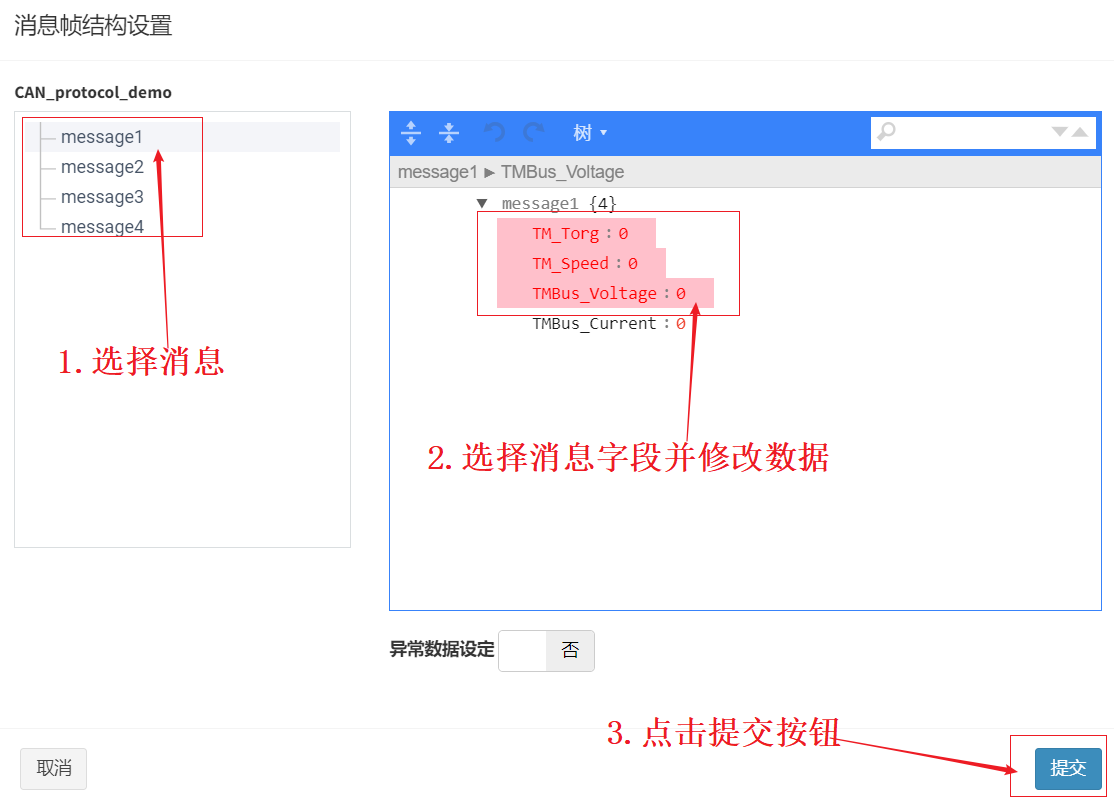Select message1 in the breadcrumb path
This screenshot has height=803, width=1114.
pos(438,172)
